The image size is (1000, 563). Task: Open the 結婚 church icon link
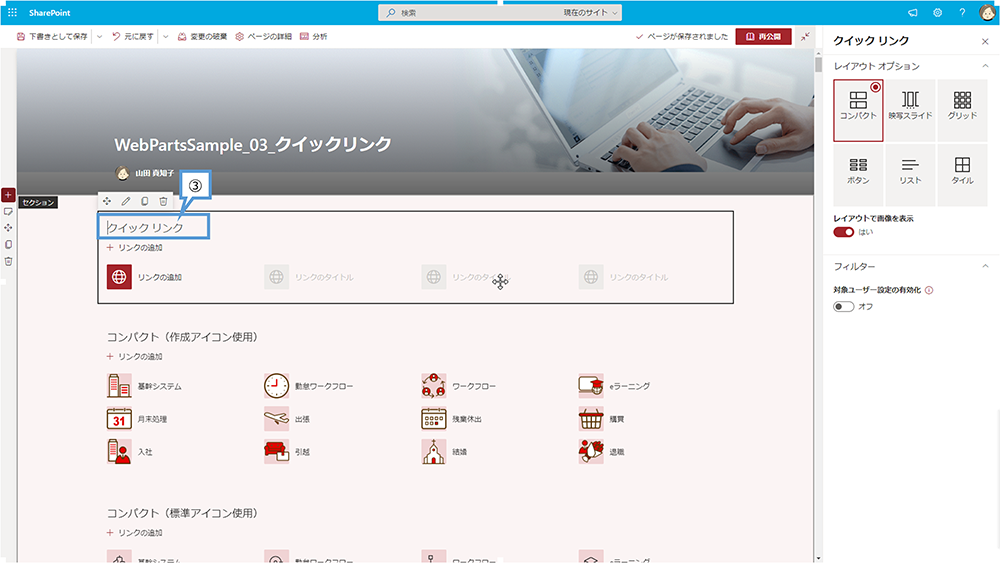point(434,451)
